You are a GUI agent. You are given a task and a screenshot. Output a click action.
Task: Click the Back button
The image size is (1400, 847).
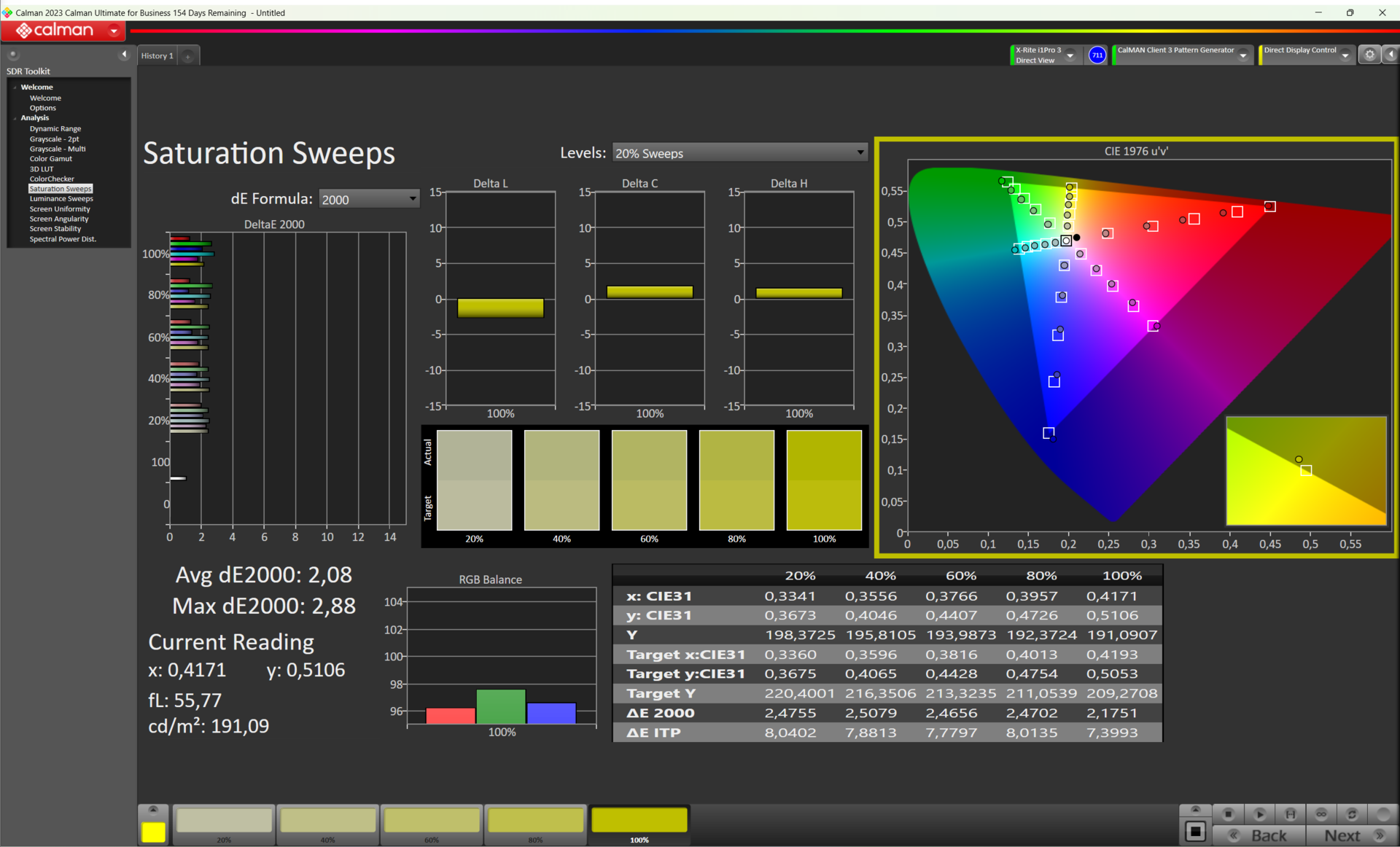tap(1259, 835)
